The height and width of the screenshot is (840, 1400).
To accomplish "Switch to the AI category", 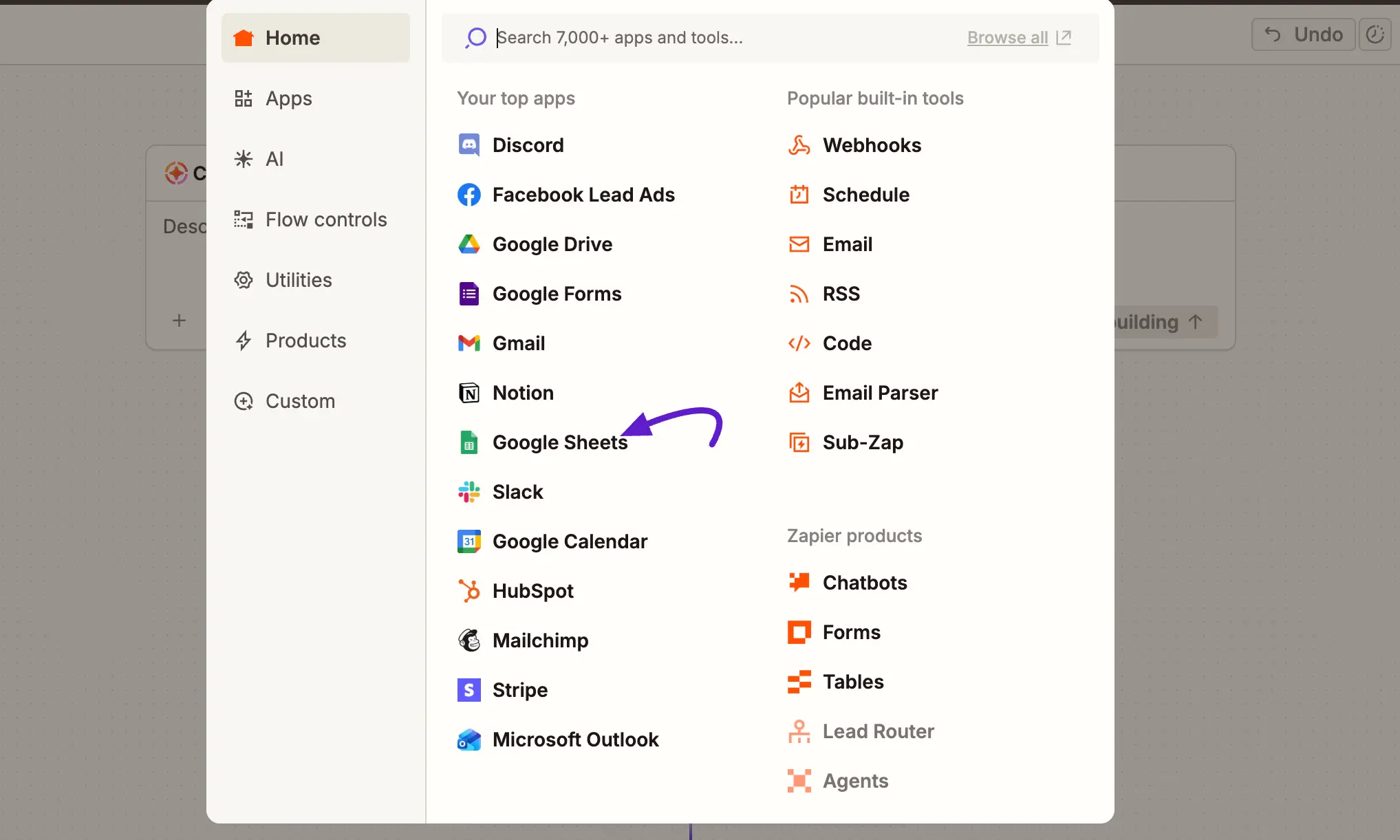I will click(x=316, y=159).
